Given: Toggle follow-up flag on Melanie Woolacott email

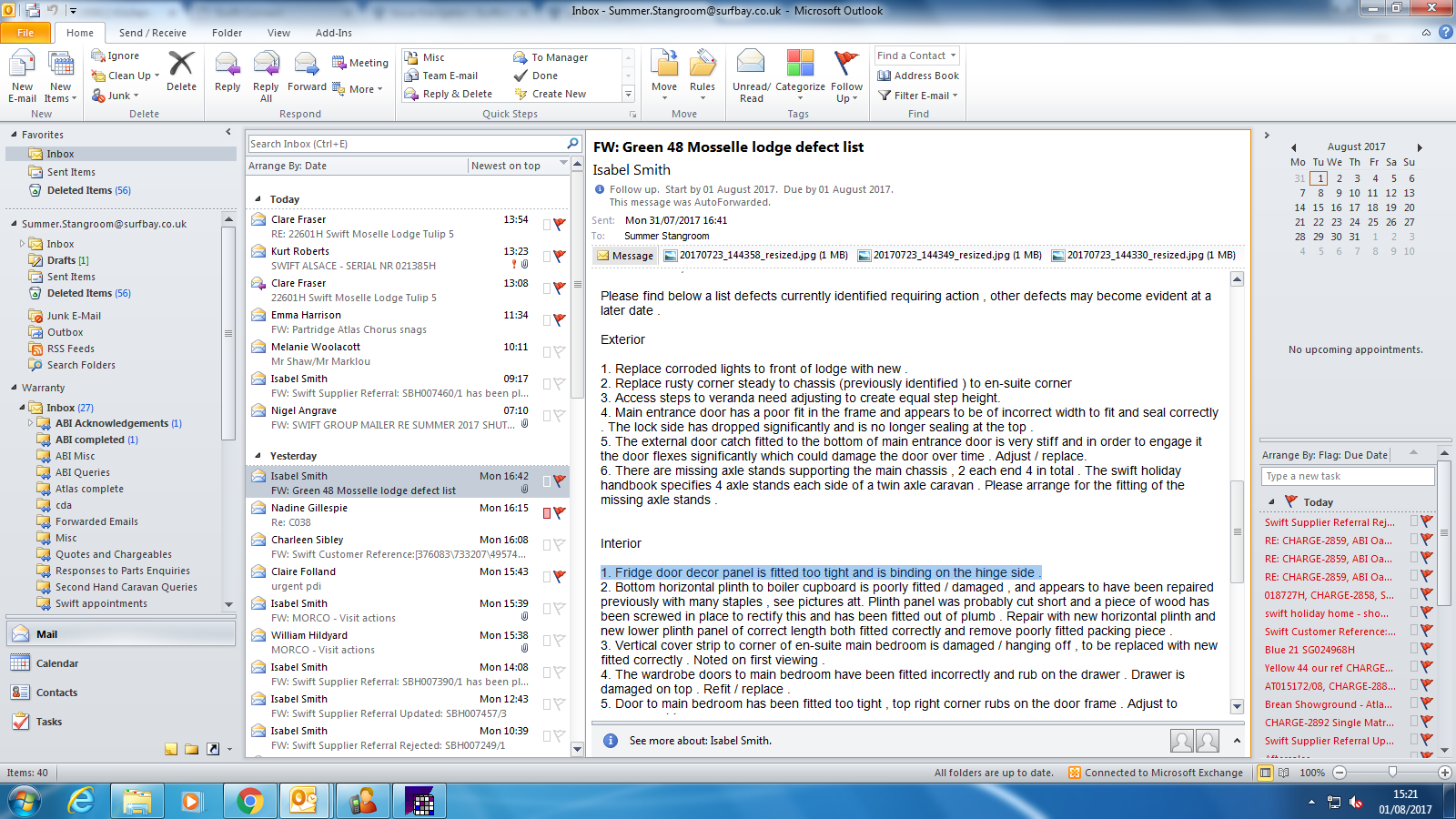Looking at the screenshot, I should 559,352.
